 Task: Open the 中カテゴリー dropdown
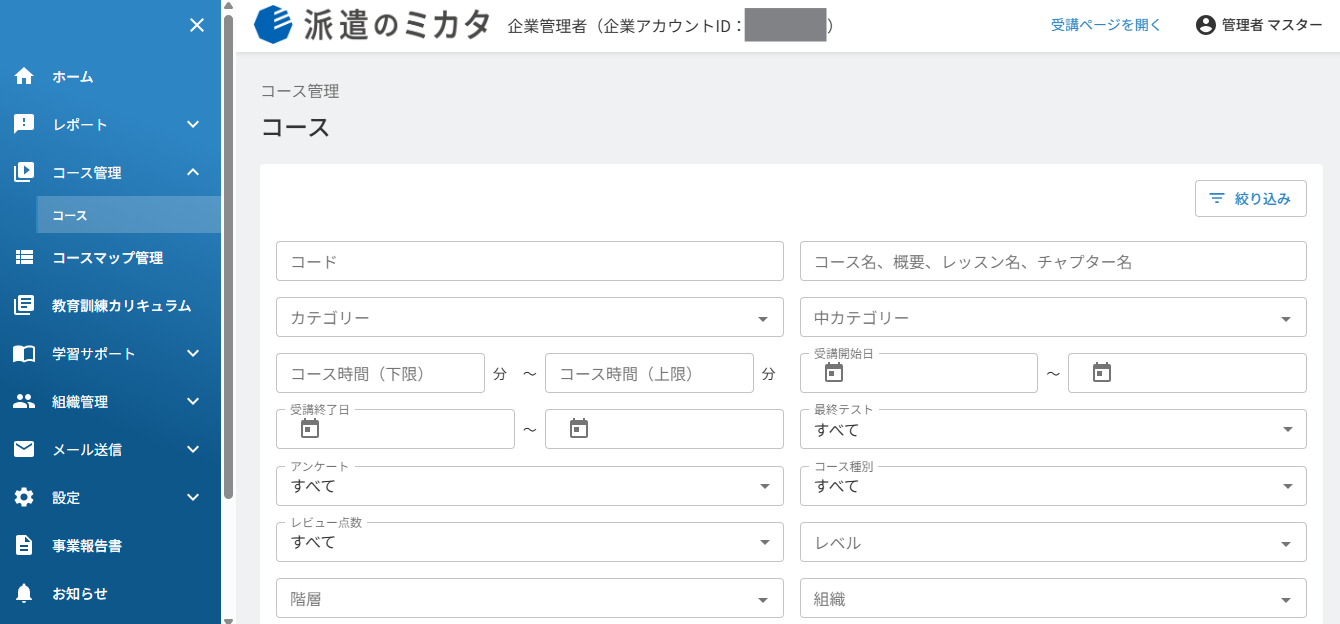(1053, 317)
